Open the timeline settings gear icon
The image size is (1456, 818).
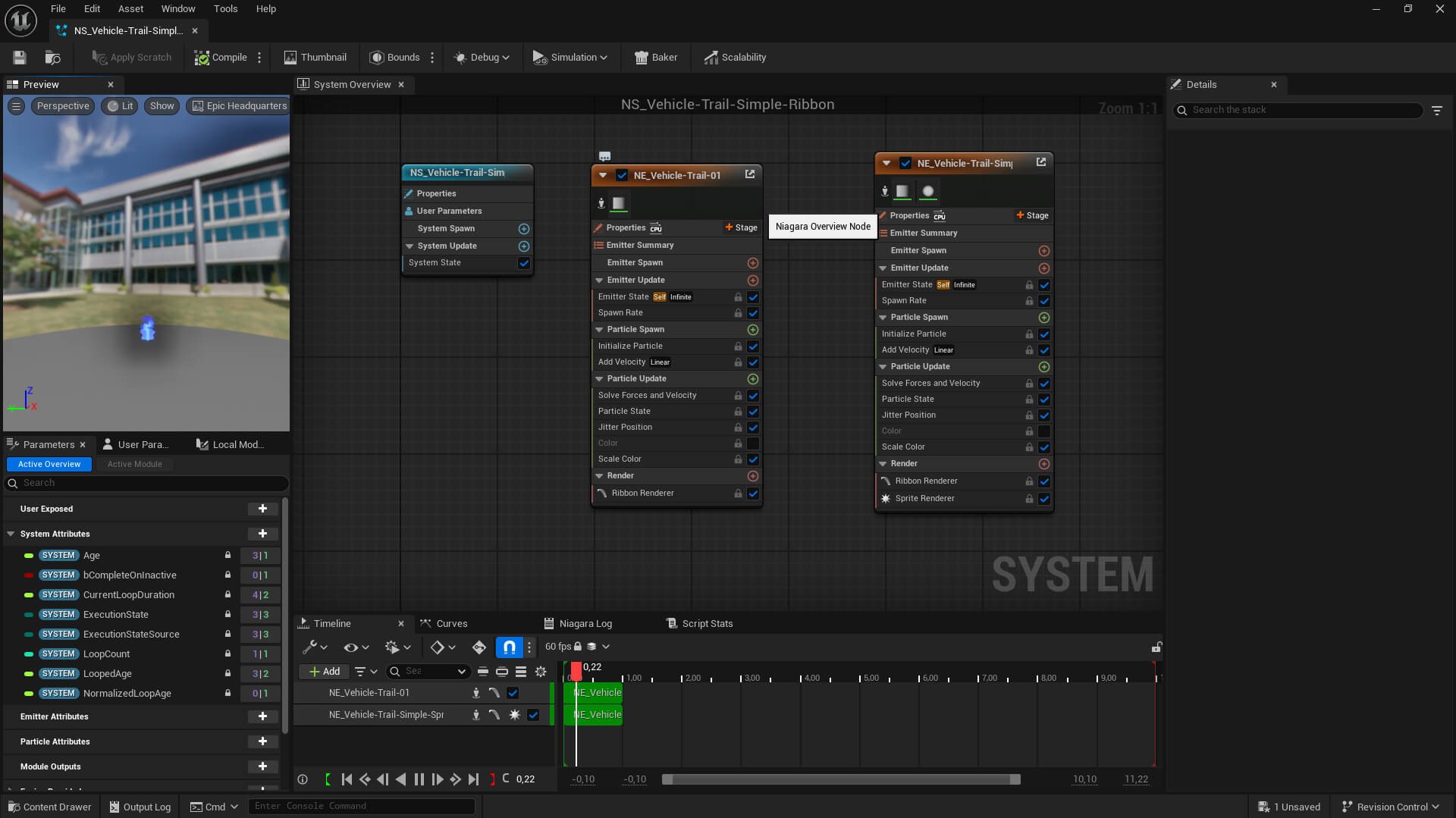(541, 671)
